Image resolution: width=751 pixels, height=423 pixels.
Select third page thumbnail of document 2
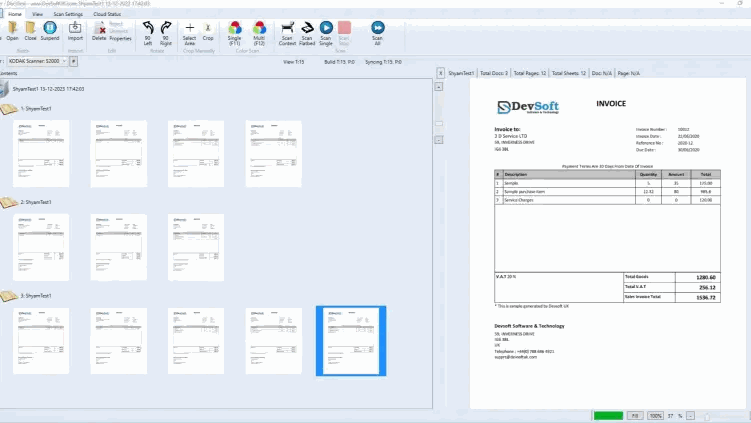point(196,247)
